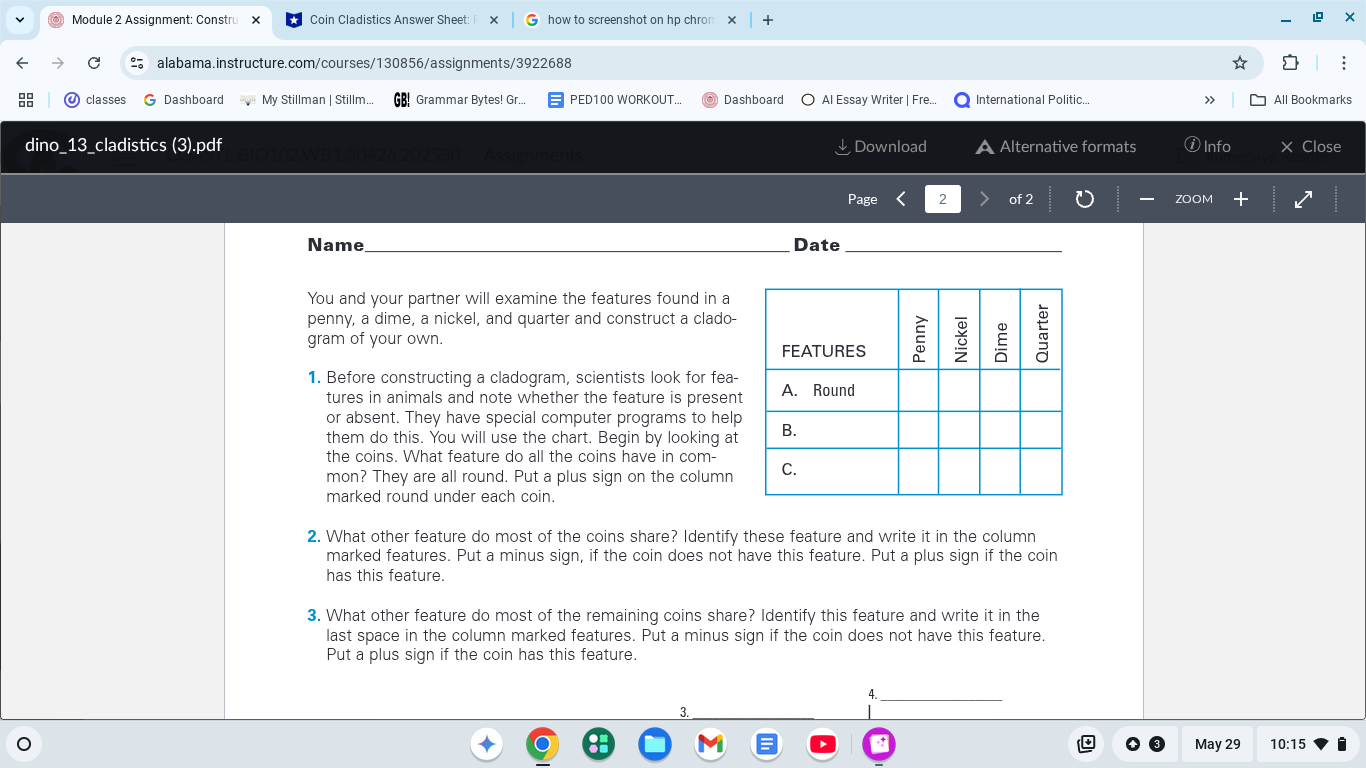The height and width of the screenshot is (768, 1366).
Task: Edit the page number input field
Action: coord(942,199)
